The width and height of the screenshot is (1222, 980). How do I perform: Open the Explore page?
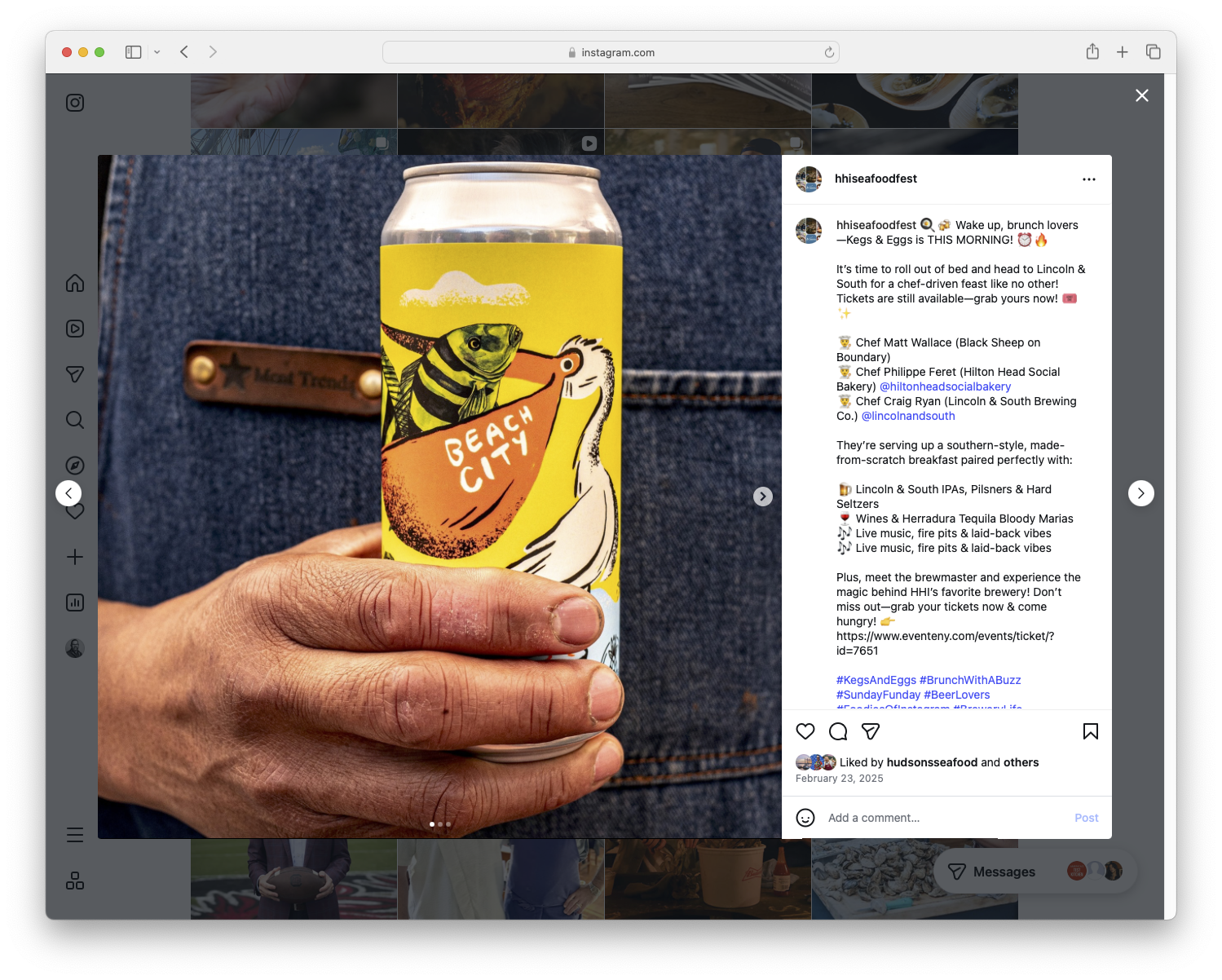tap(74, 465)
